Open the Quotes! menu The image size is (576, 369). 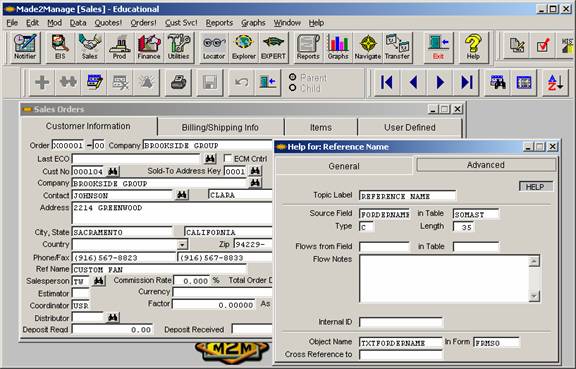pyautogui.click(x=108, y=23)
